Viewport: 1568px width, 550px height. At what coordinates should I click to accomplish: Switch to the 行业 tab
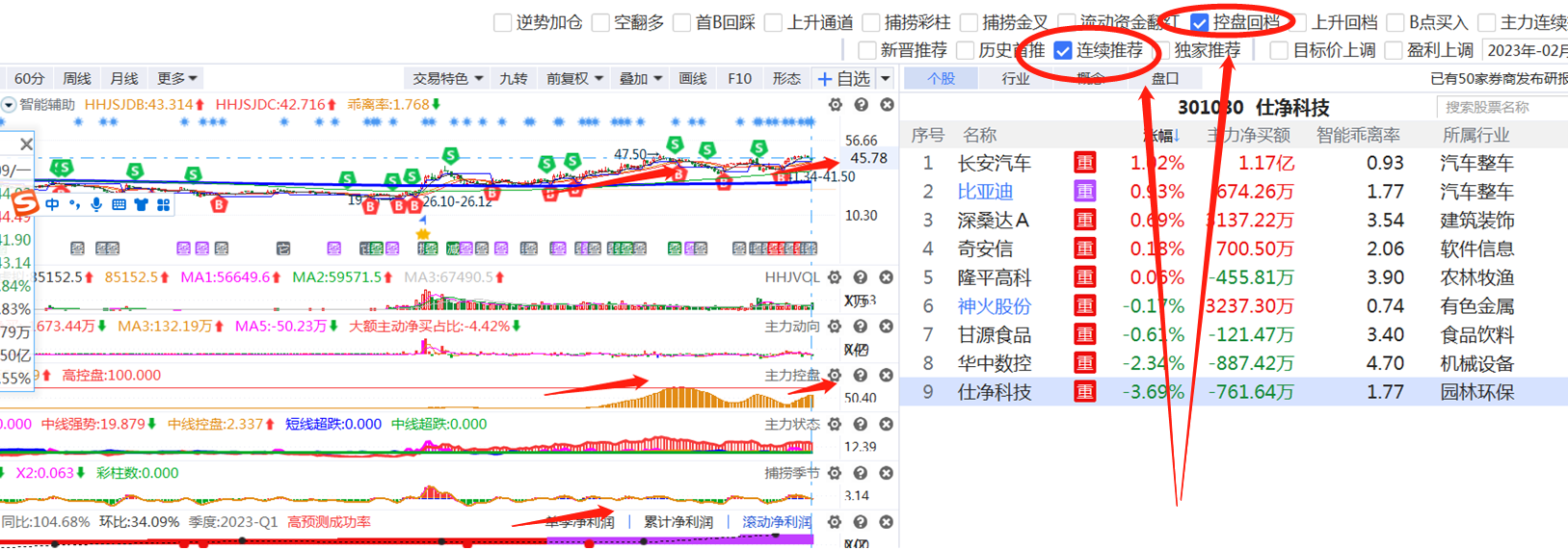[1016, 79]
